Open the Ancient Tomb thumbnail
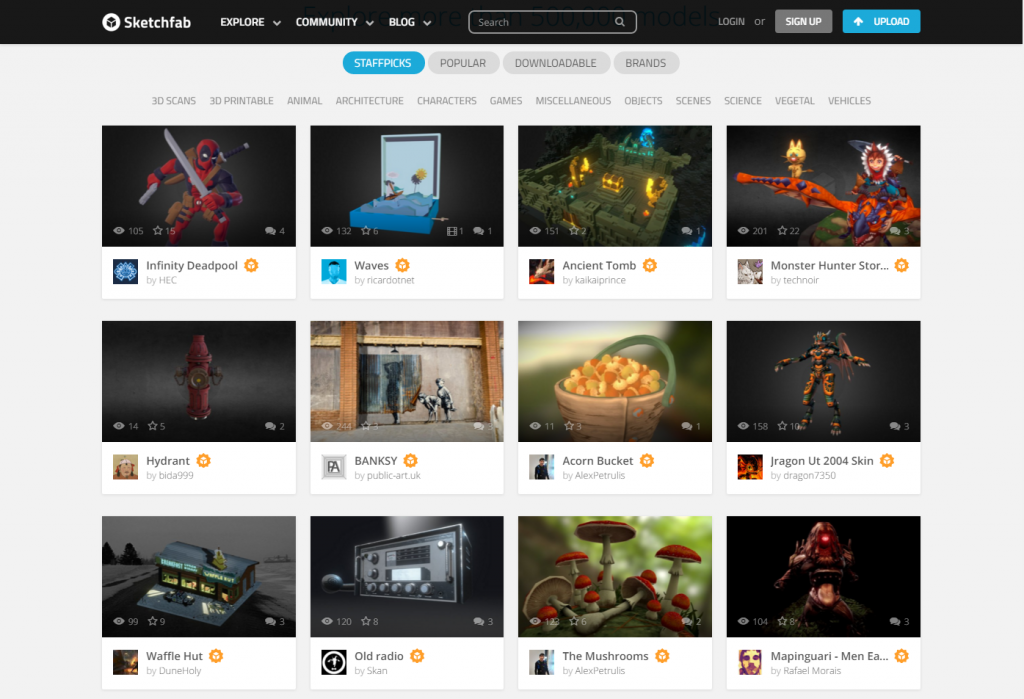 (615, 186)
